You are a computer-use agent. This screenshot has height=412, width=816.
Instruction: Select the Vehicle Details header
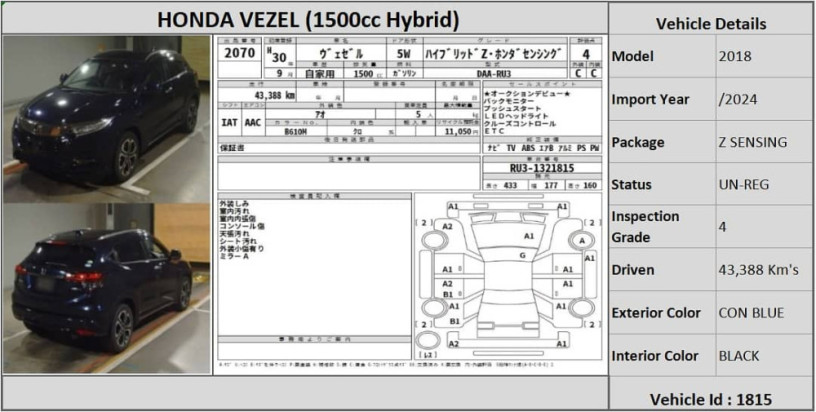coord(711,23)
